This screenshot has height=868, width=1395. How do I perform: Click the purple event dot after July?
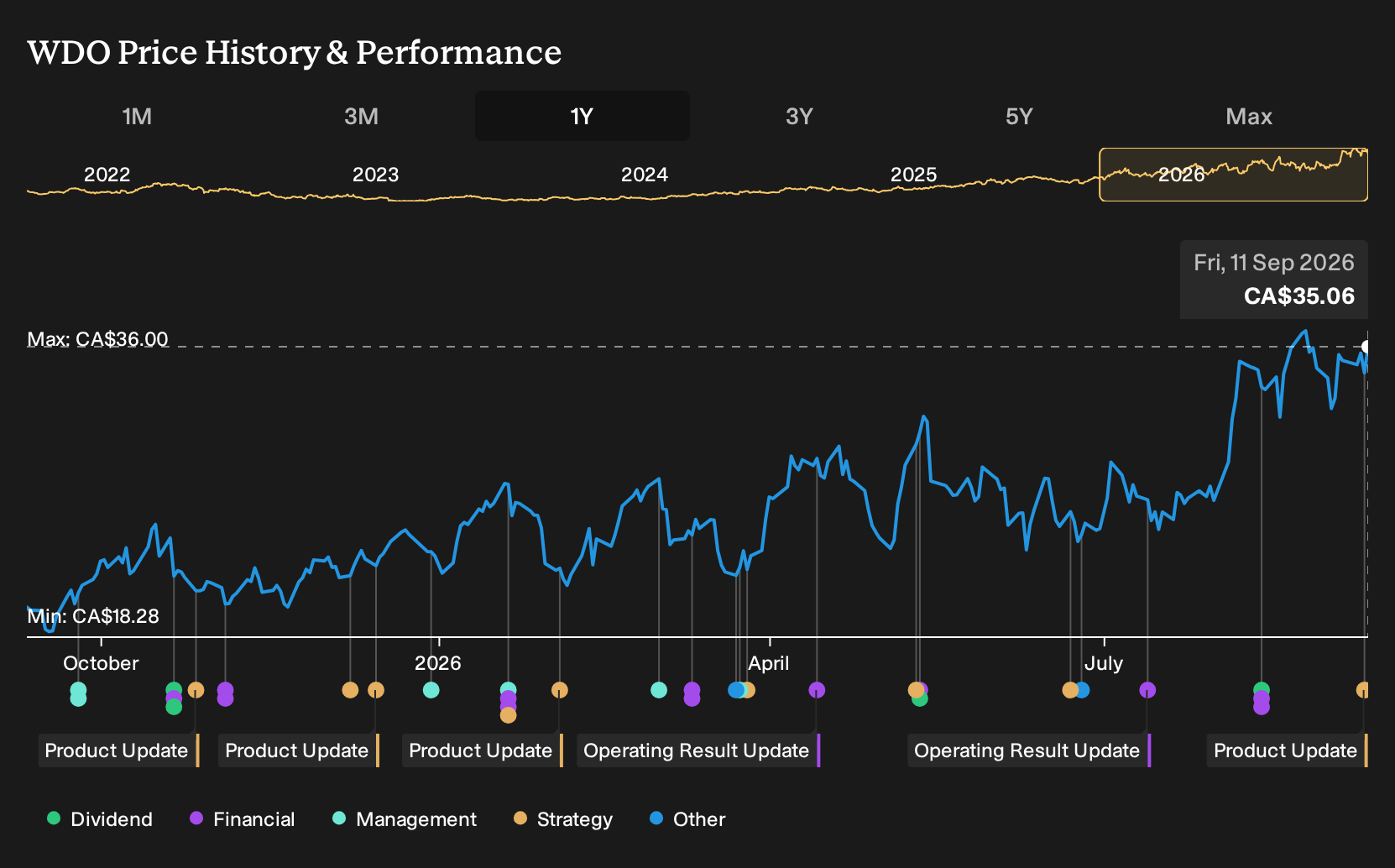point(1147,690)
